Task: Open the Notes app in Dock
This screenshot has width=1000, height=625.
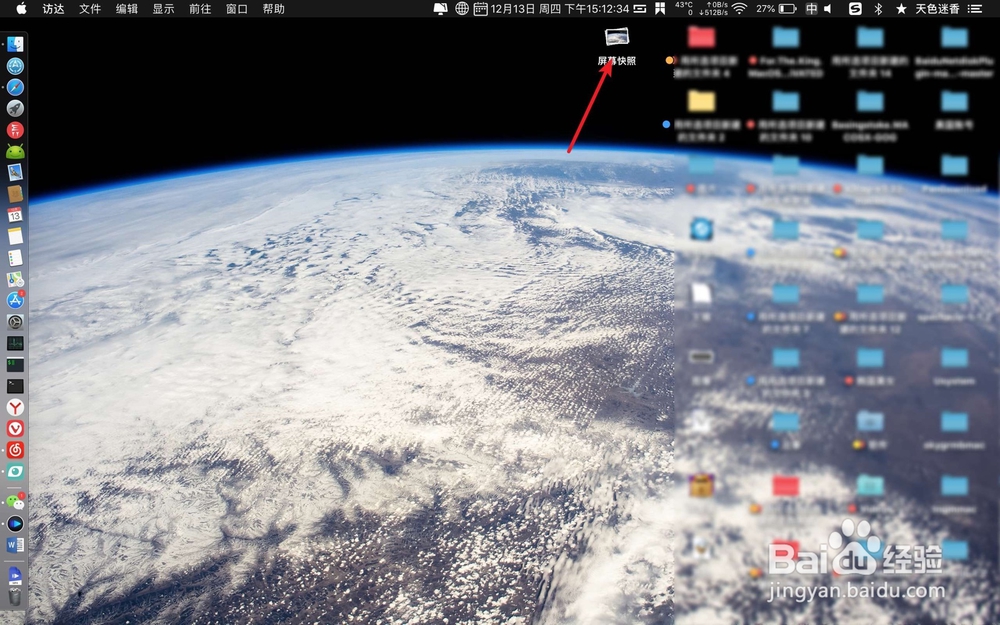Action: 15,236
